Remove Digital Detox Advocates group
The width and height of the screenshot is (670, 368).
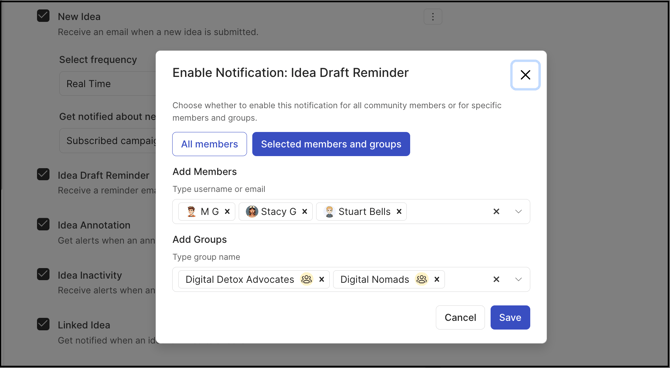322,280
